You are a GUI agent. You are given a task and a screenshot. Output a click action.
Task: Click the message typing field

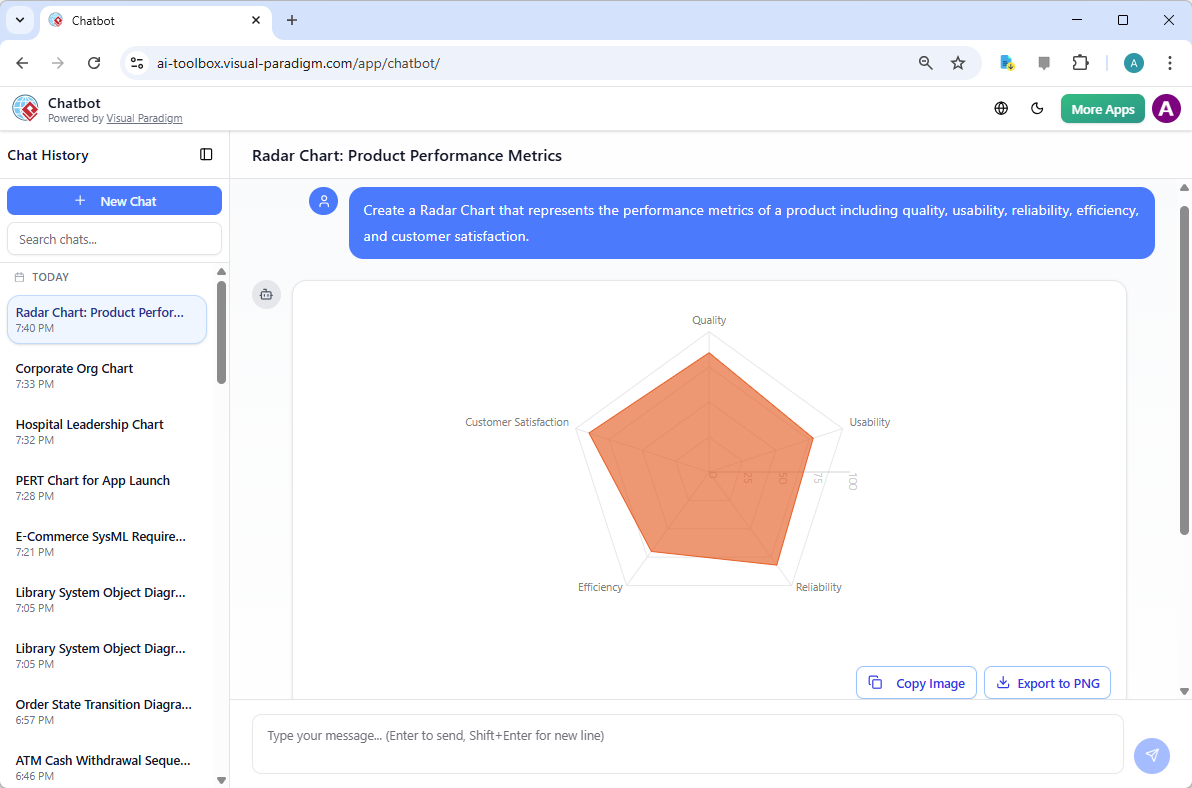tap(688, 744)
